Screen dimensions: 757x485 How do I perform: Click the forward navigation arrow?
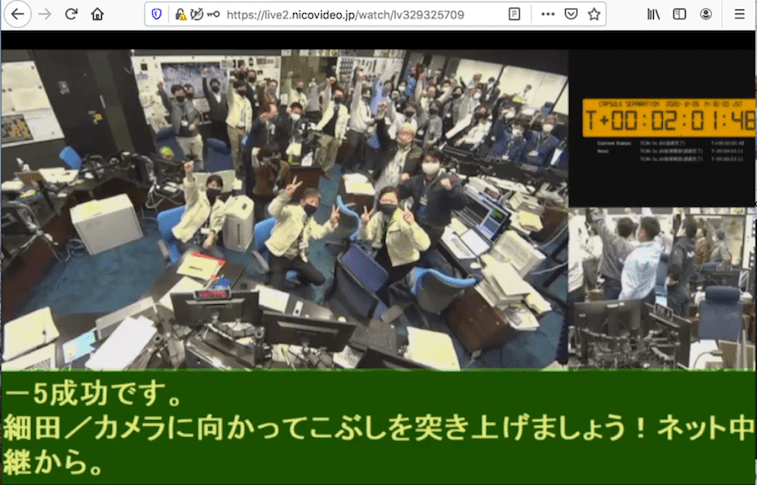[x=44, y=14]
